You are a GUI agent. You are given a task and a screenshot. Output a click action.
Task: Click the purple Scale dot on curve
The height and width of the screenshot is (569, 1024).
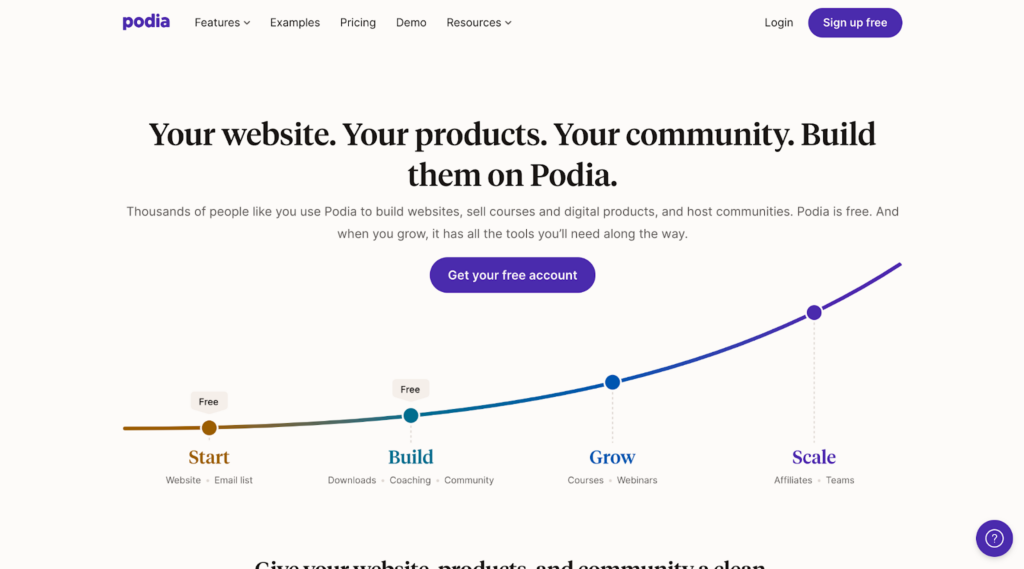click(x=814, y=313)
